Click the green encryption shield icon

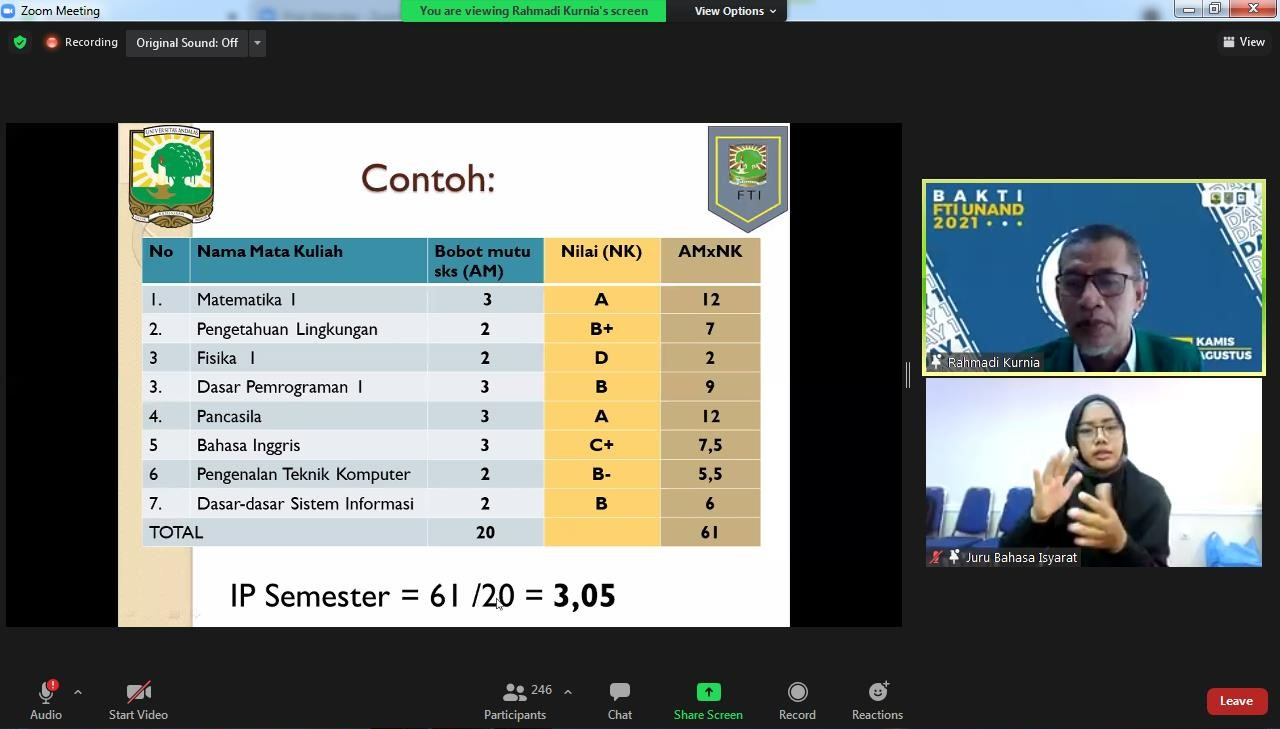click(20, 43)
